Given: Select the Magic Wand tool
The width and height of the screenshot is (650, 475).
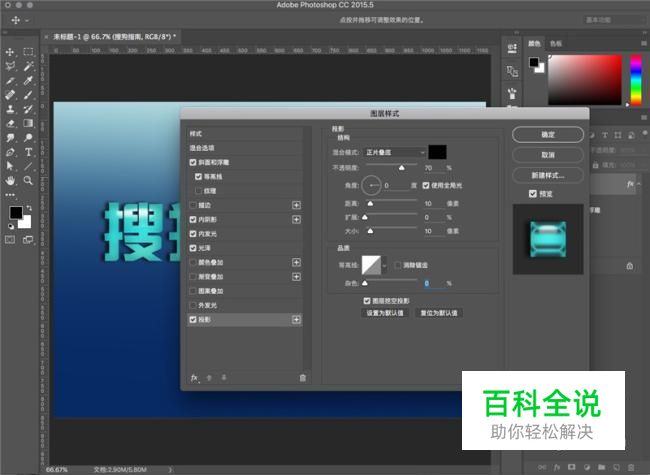Looking at the screenshot, I should (x=28, y=66).
